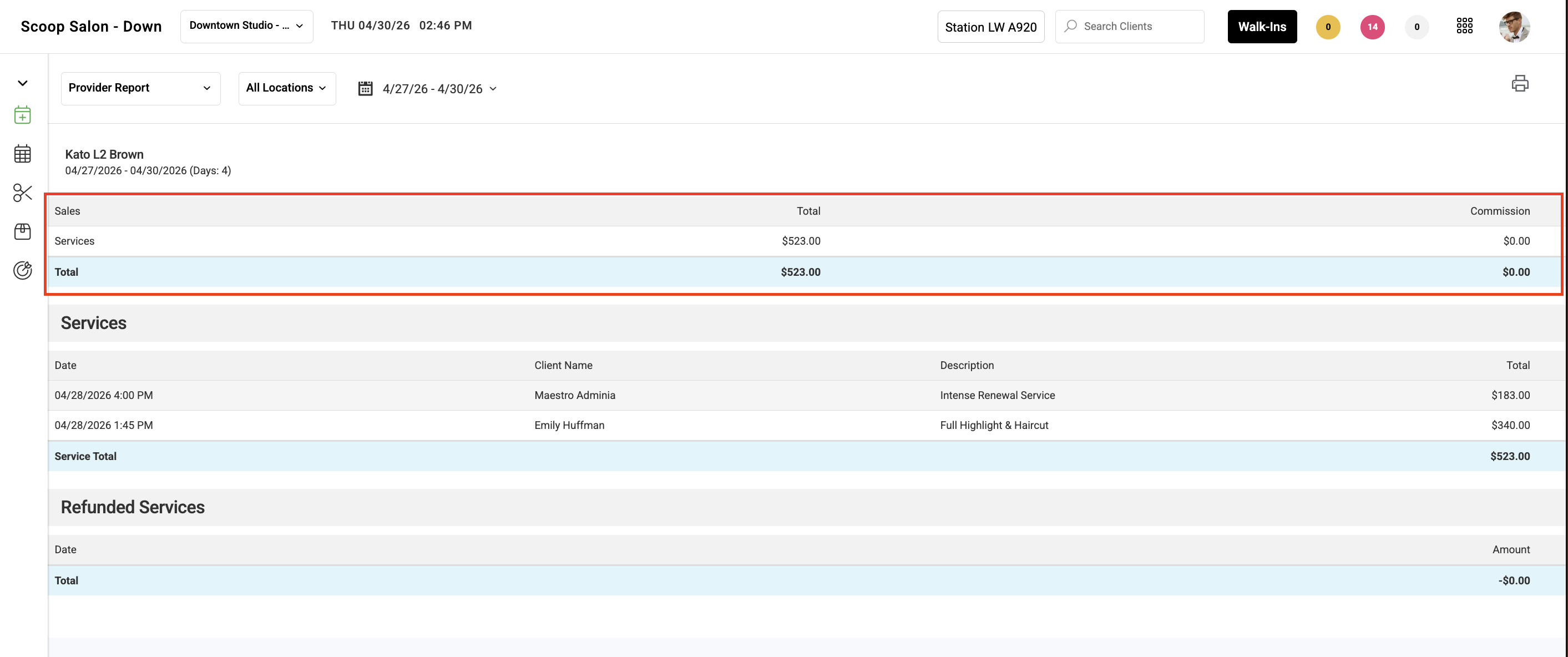Click the -$0.00 refunded total

[1514, 581]
